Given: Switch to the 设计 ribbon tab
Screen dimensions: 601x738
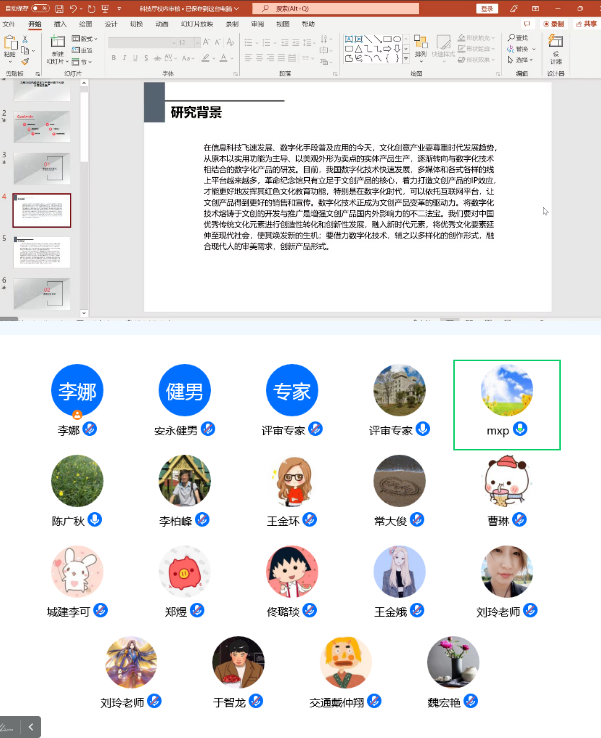Looking at the screenshot, I should (111, 22).
